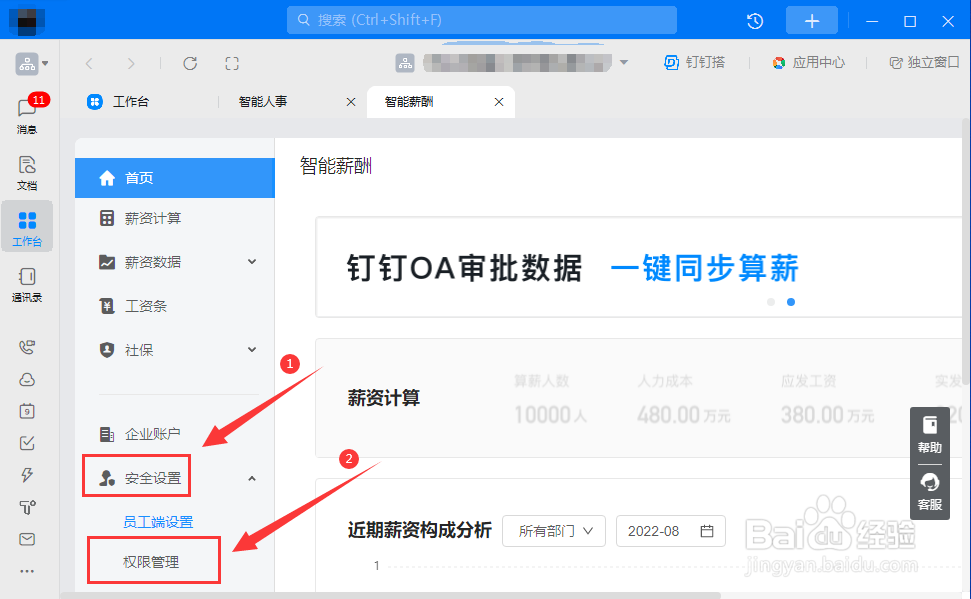The image size is (971, 599).
Task: Open the 通讯录 contacts sidebar icon
Action: coord(27,284)
